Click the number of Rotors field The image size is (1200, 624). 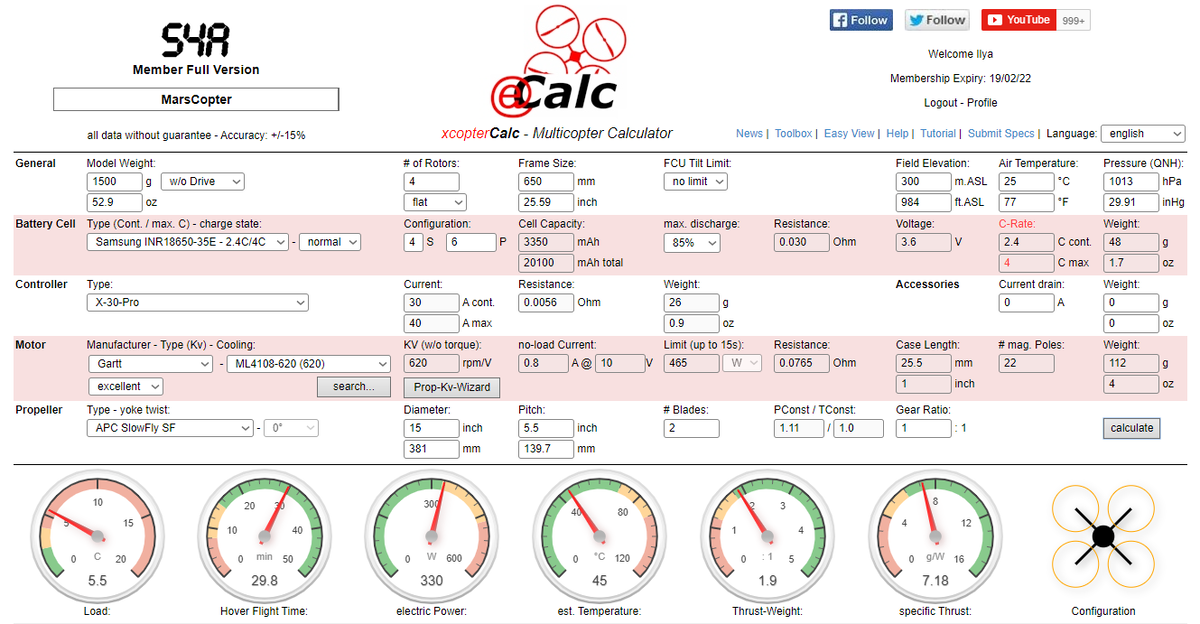click(431, 182)
